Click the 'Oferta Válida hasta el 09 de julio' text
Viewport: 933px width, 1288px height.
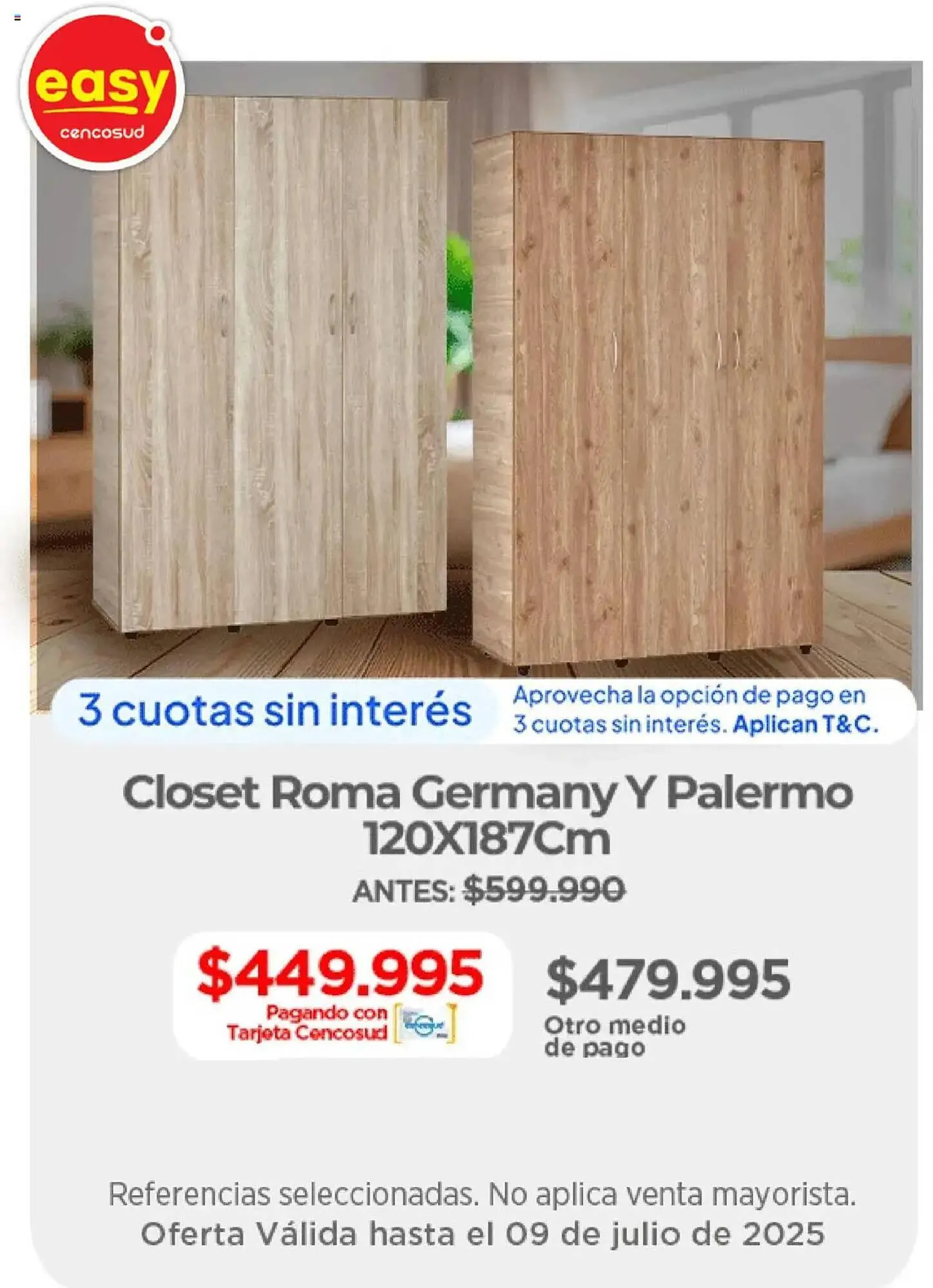click(482, 1235)
